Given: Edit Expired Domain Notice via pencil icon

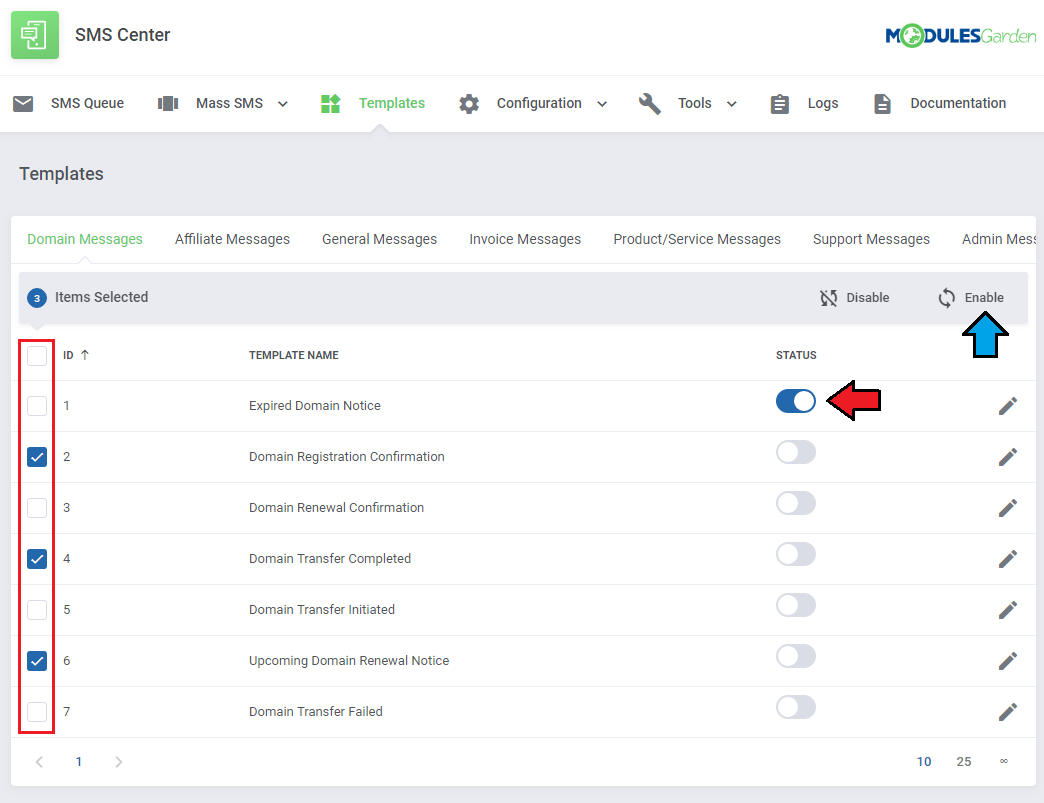Looking at the screenshot, I should click(x=1007, y=405).
